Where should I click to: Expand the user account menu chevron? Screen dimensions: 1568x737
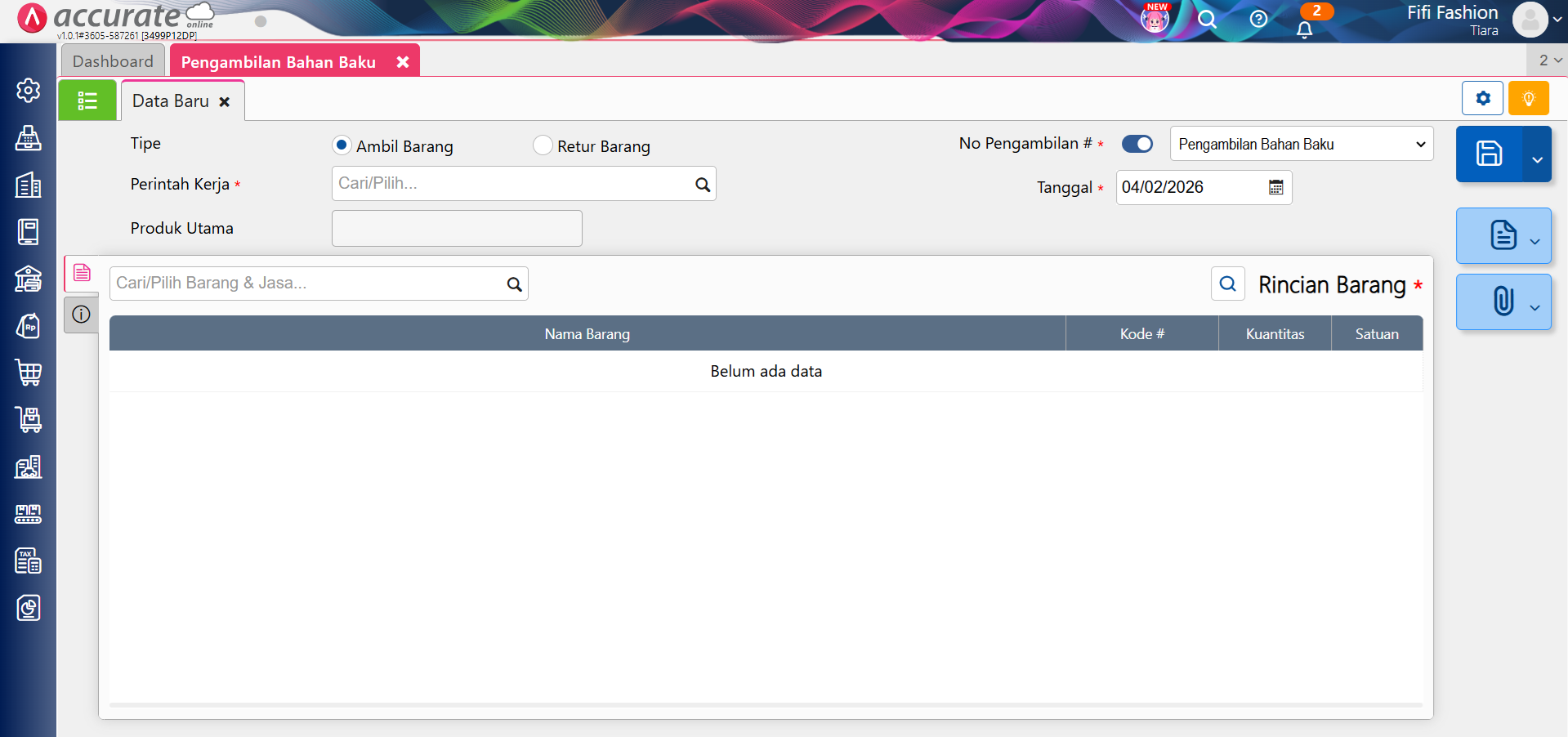(x=1557, y=20)
